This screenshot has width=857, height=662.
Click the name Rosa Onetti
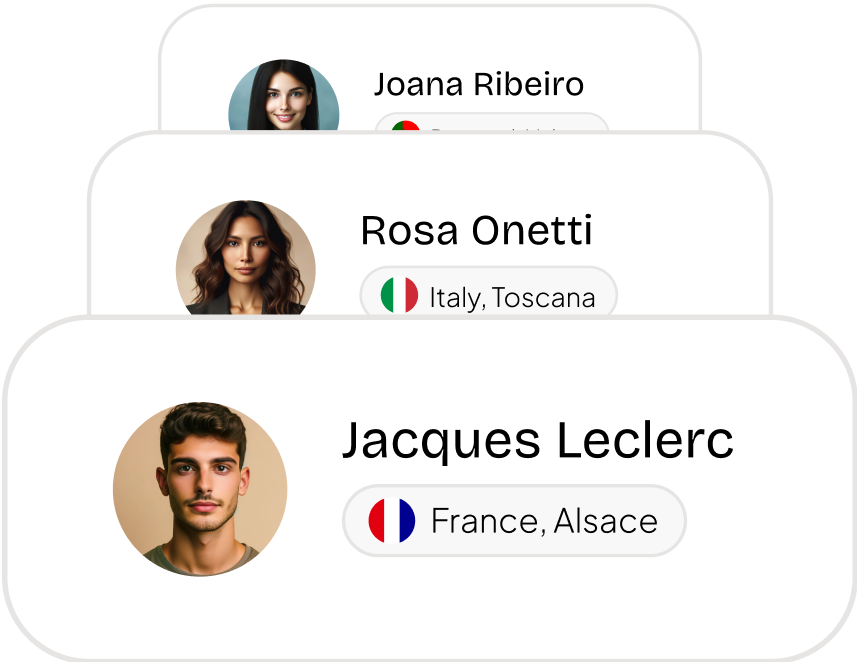[x=476, y=231]
